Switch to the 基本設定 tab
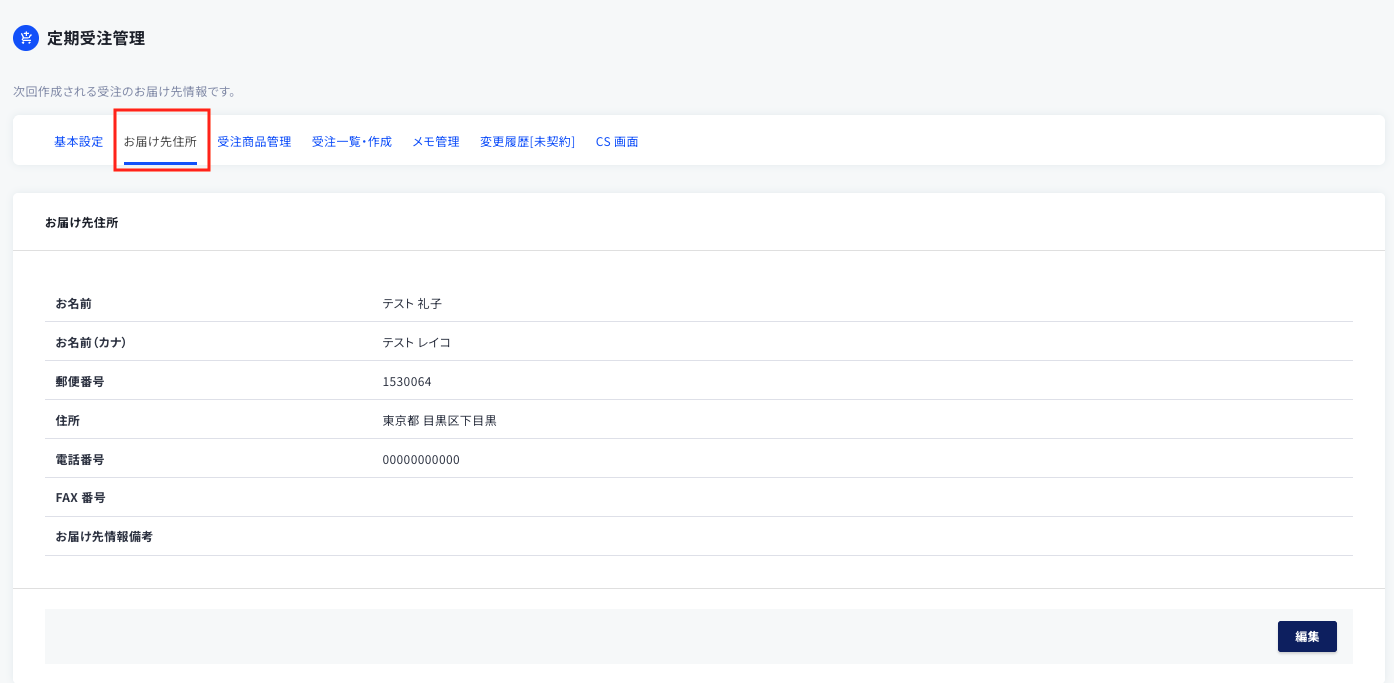The image size is (1394, 683). click(x=78, y=142)
